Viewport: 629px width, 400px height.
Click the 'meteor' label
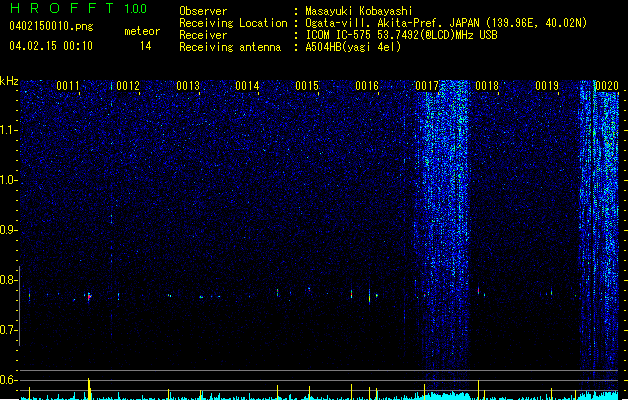[142, 31]
